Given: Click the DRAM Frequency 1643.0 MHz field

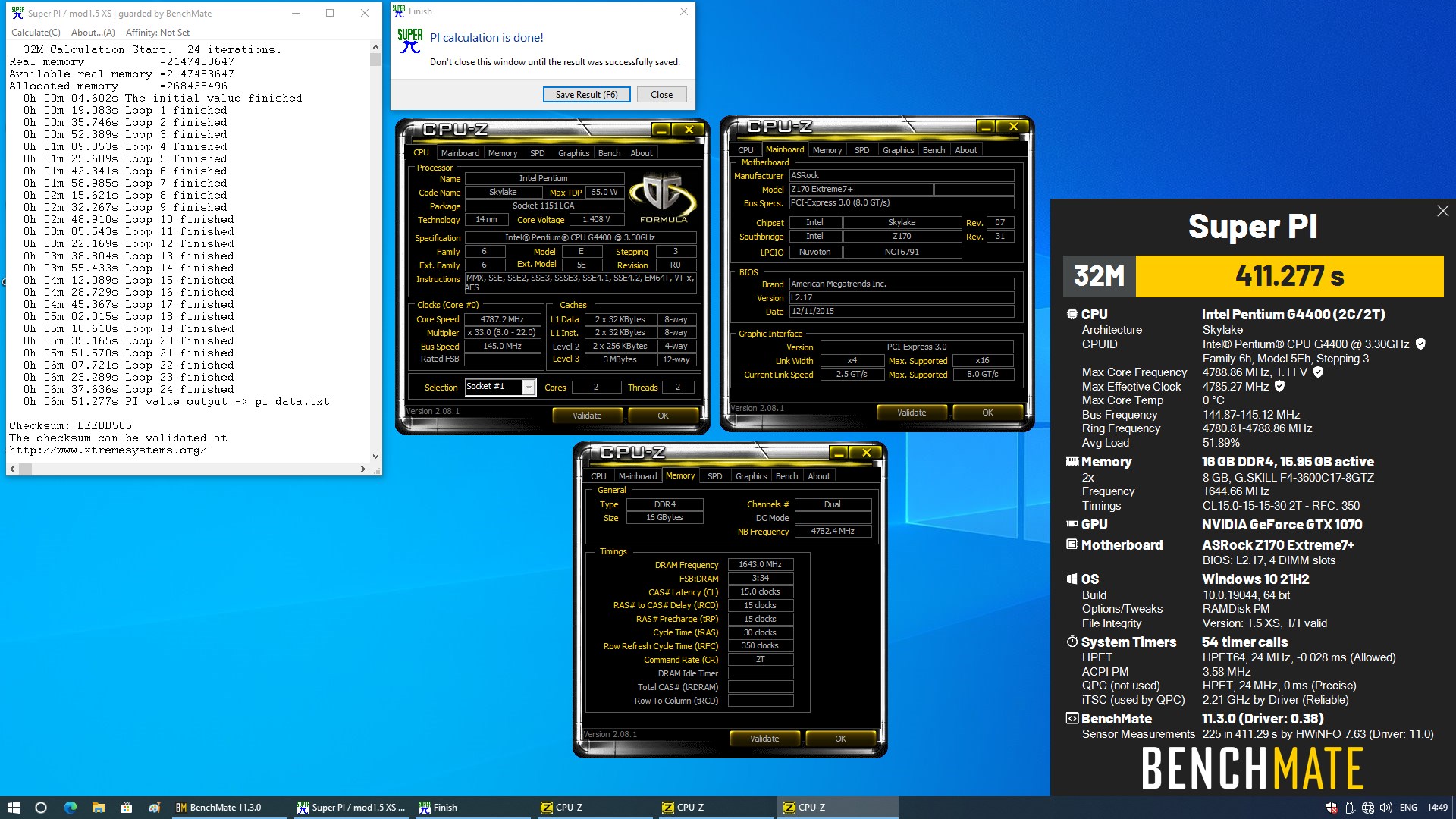Looking at the screenshot, I should (760, 564).
